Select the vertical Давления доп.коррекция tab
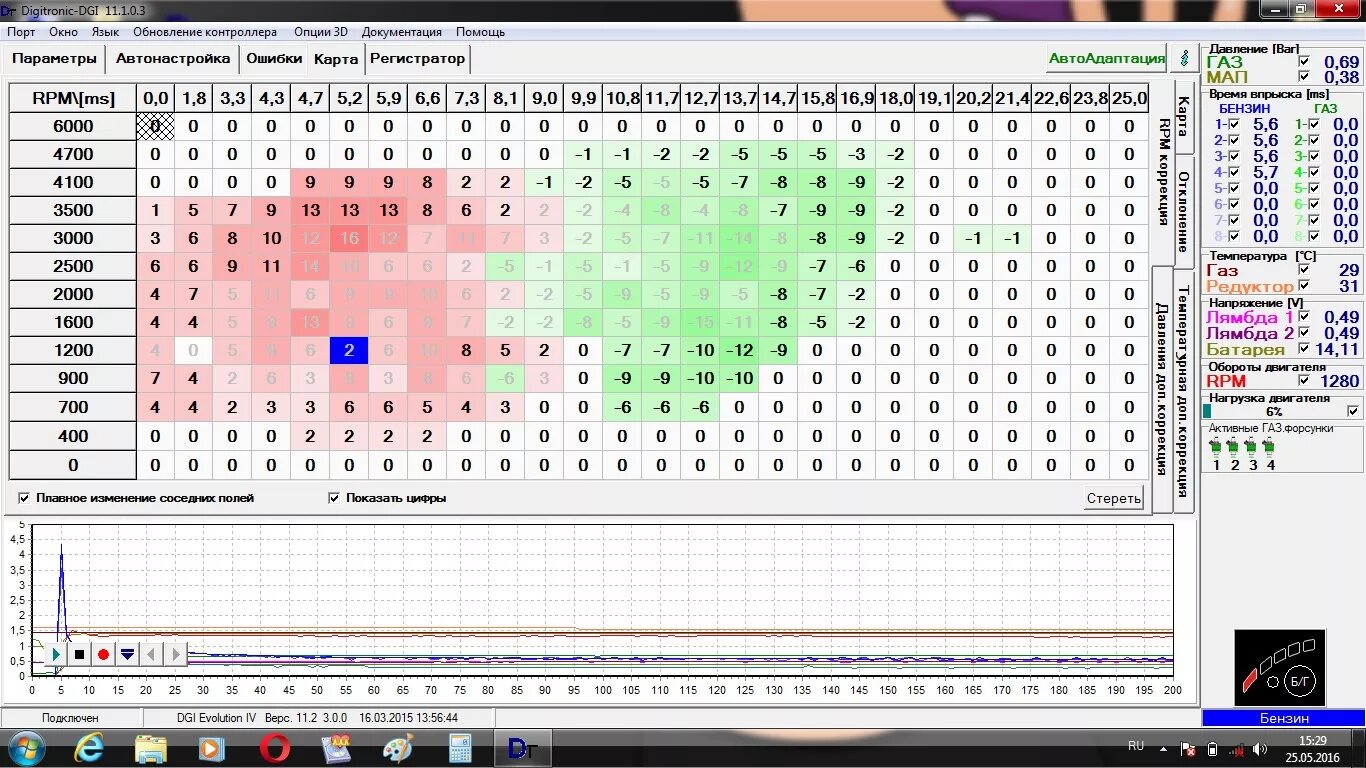Viewport: 1366px width, 768px height. click(x=1163, y=388)
